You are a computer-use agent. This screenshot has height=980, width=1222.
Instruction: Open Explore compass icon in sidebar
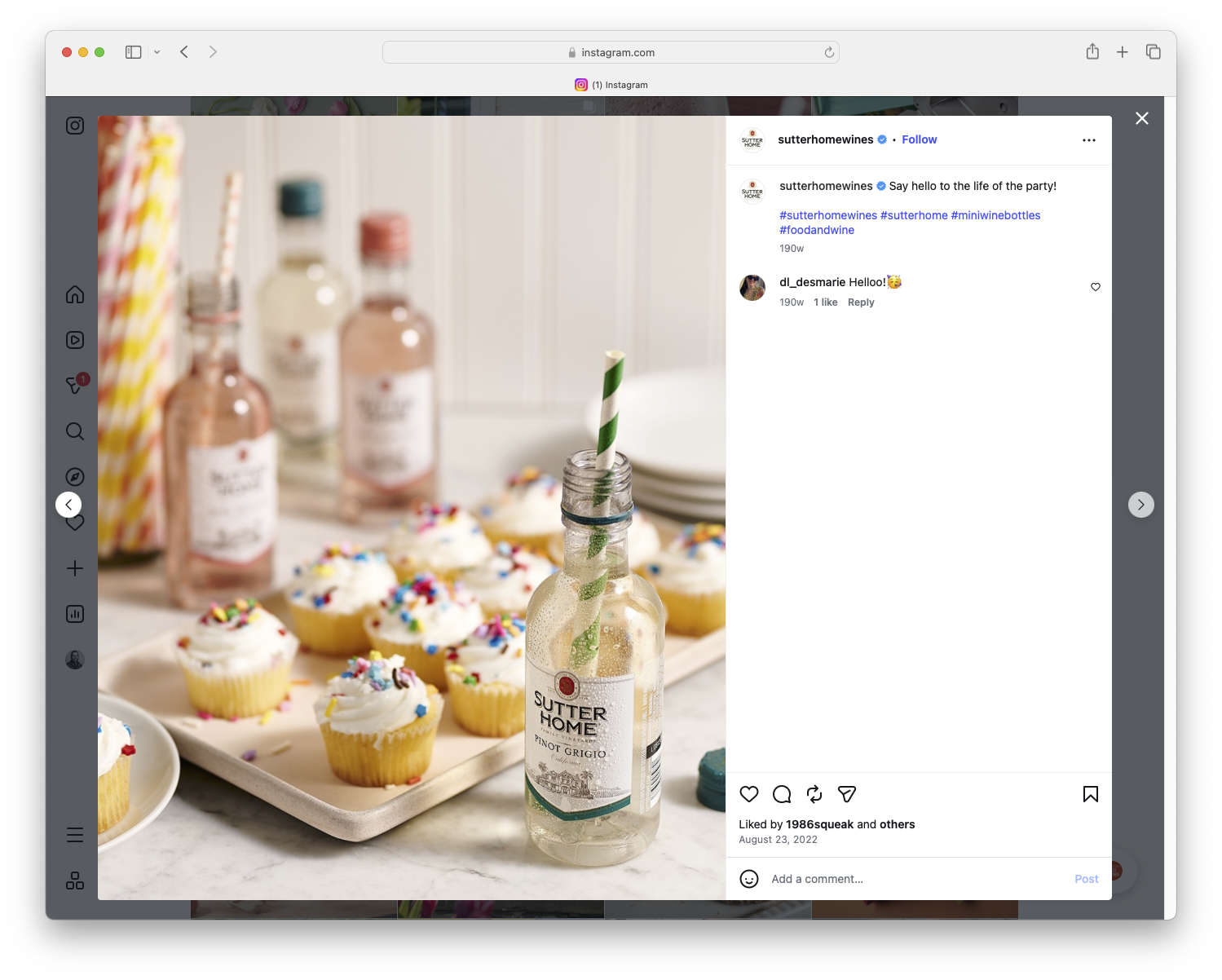(75, 477)
